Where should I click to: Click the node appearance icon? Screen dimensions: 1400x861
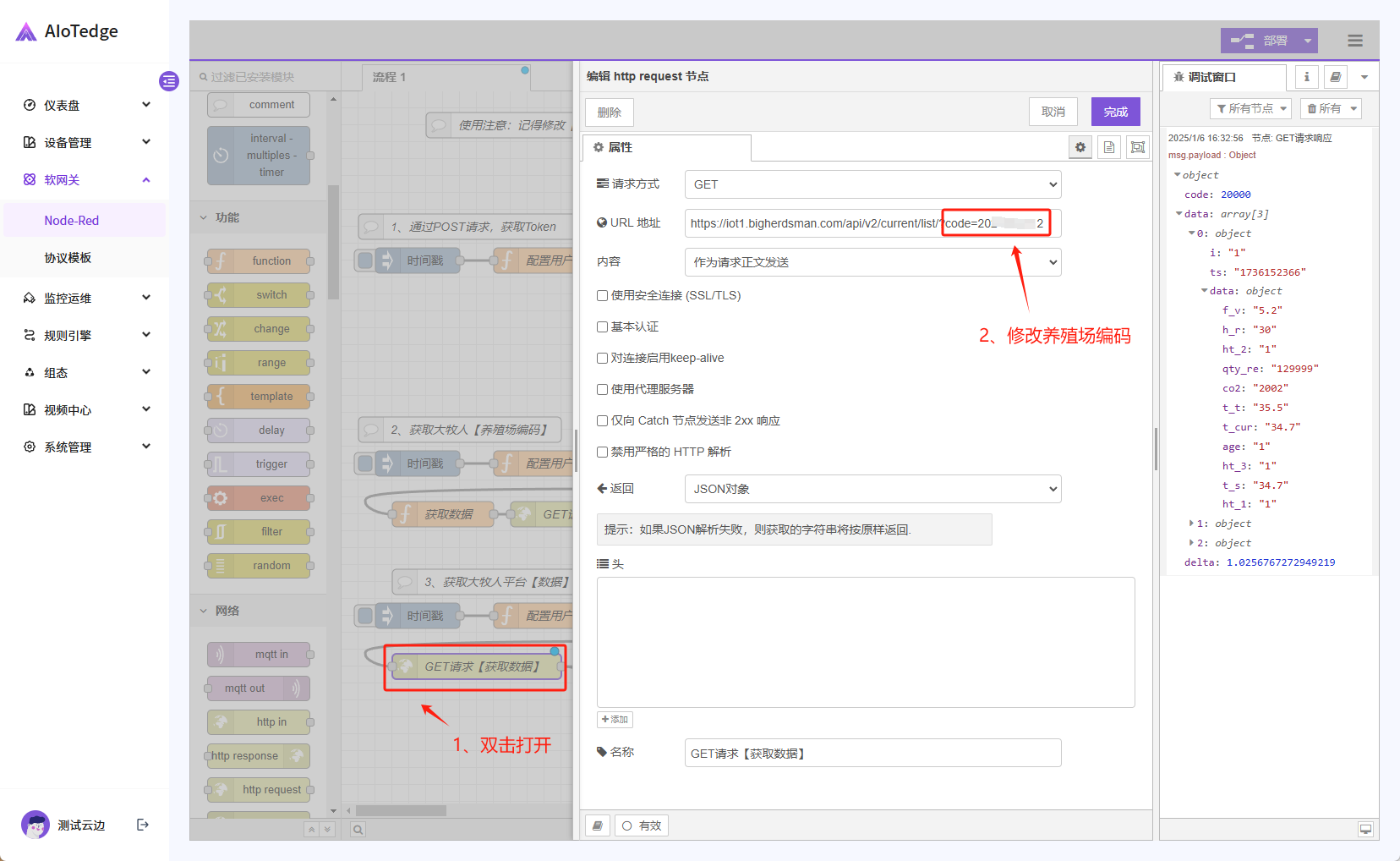pos(1138,147)
